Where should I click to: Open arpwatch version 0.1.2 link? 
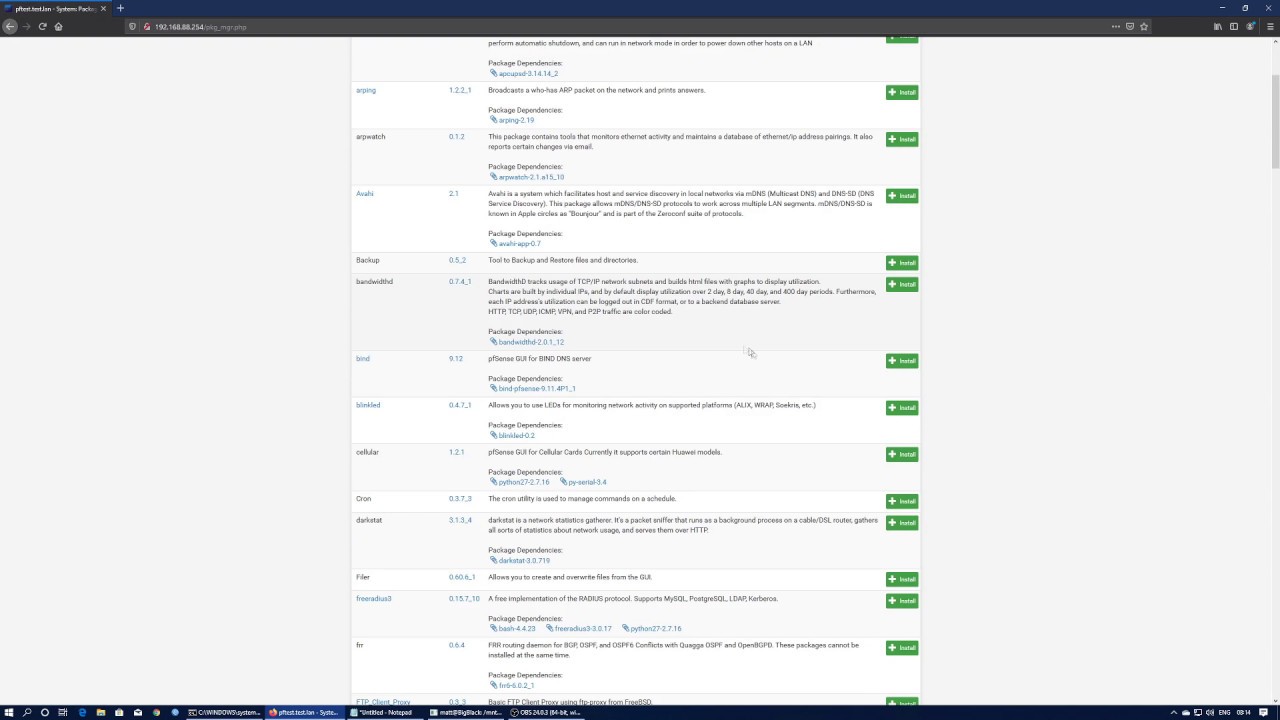[457, 136]
